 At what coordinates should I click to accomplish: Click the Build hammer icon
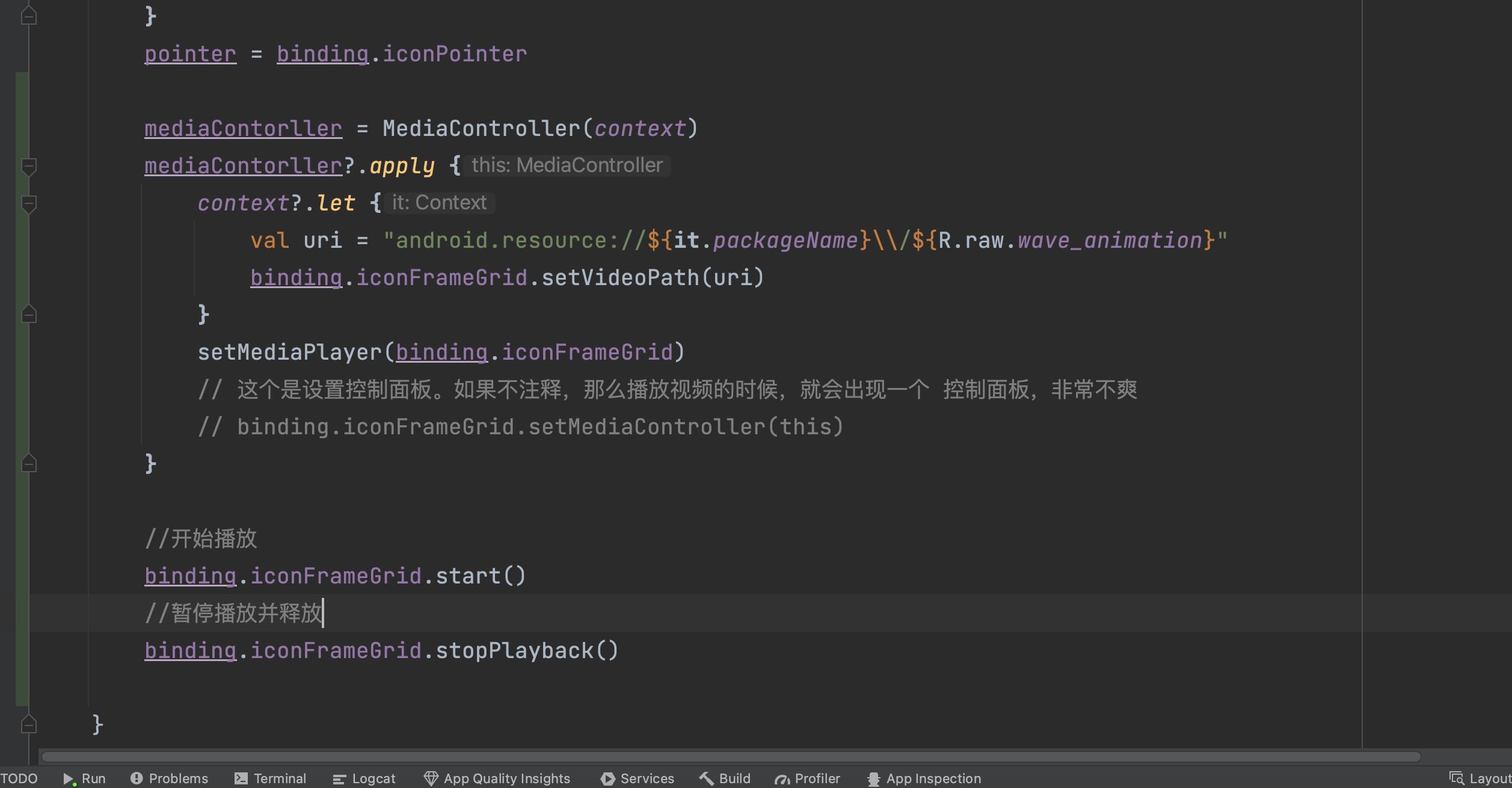point(706,778)
